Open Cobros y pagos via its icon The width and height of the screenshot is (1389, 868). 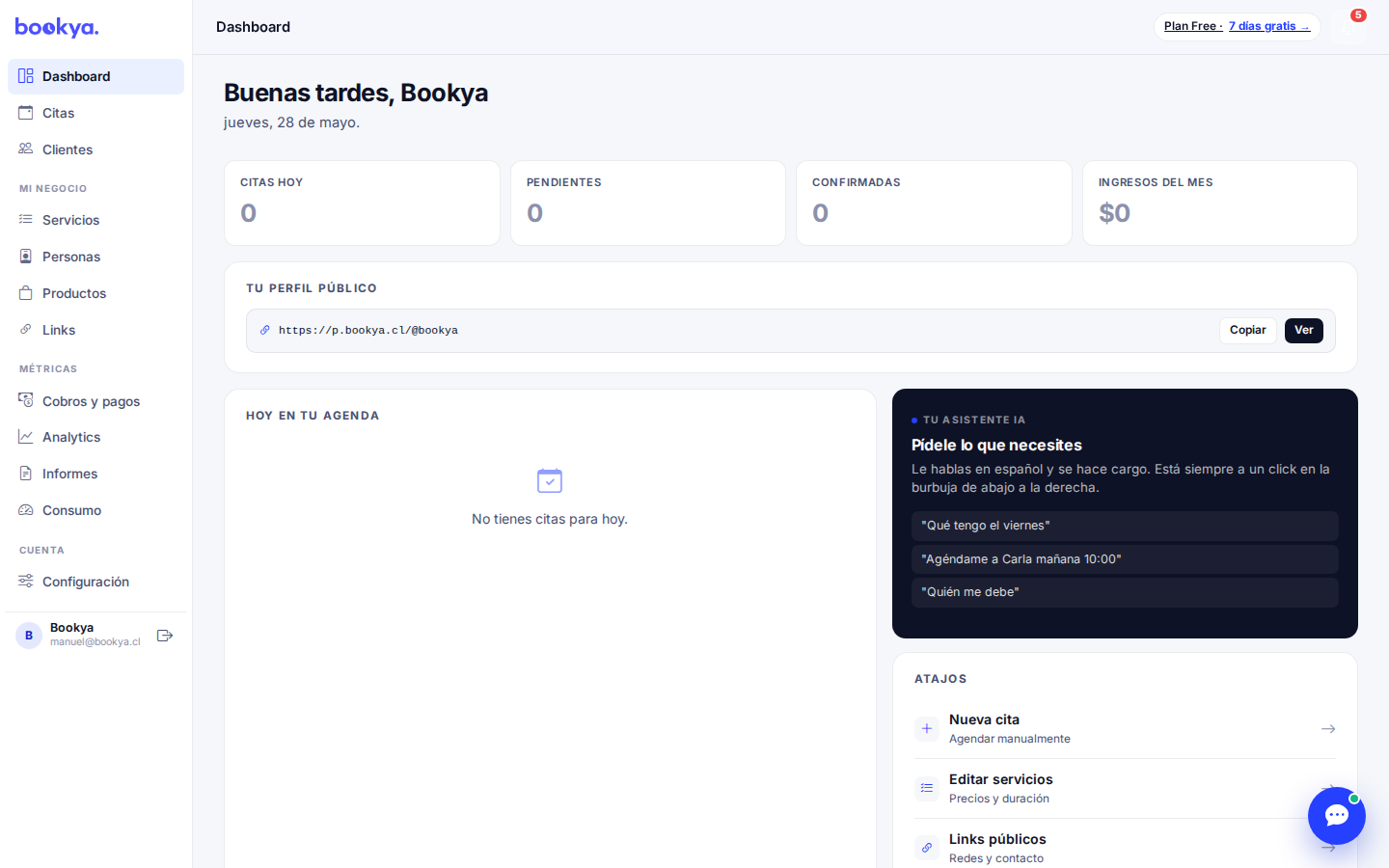[26, 401]
